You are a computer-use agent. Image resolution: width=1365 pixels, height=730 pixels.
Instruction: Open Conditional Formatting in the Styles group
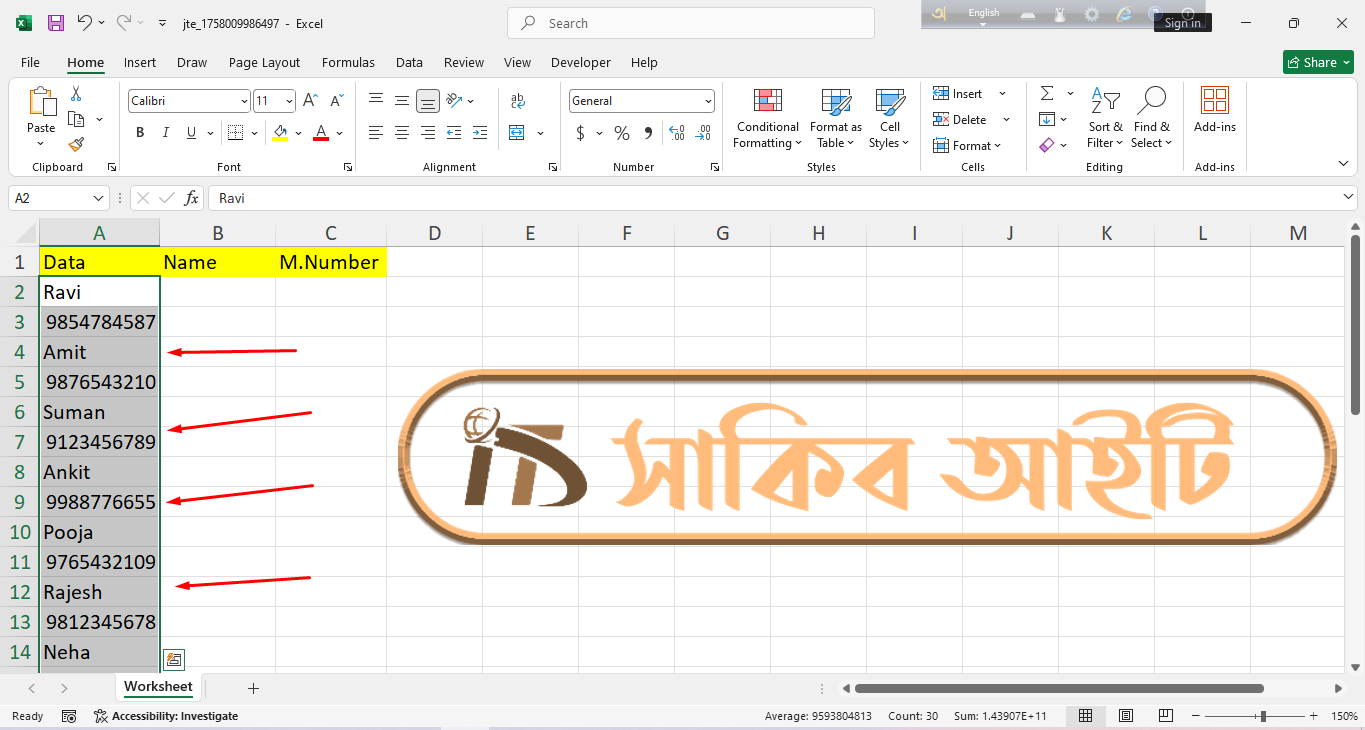[767, 119]
